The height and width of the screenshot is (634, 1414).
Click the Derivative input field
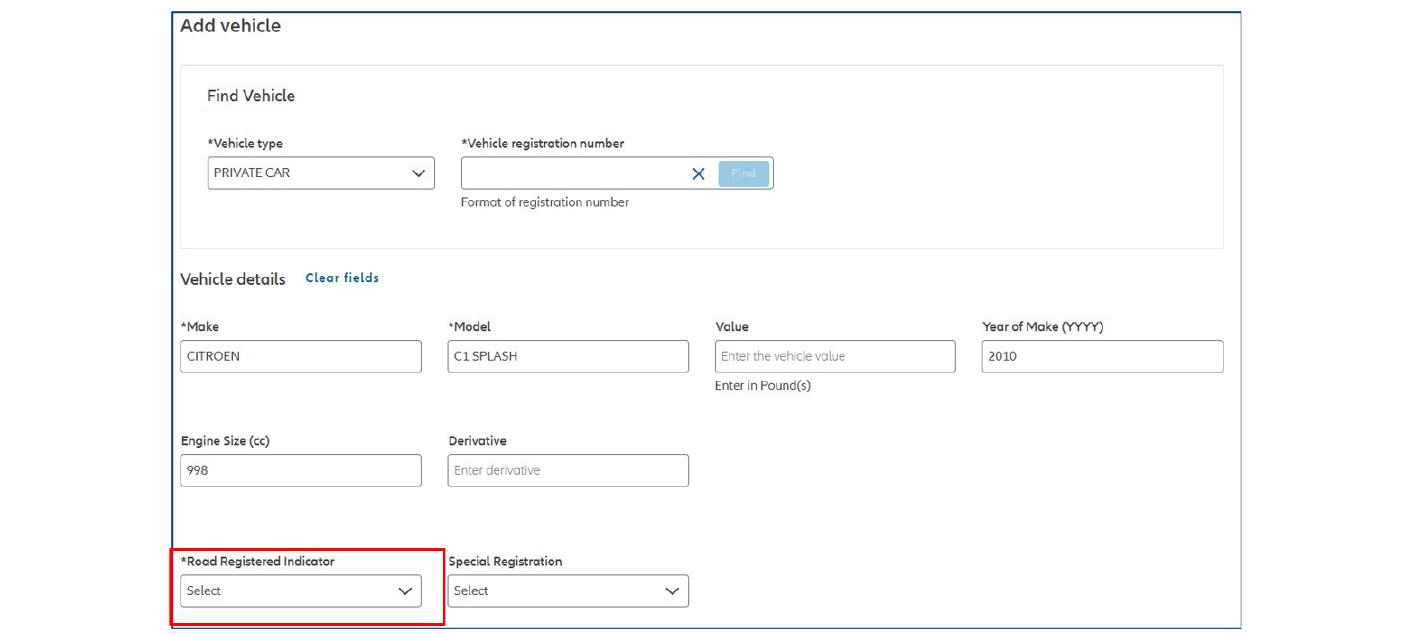pyautogui.click(x=568, y=471)
